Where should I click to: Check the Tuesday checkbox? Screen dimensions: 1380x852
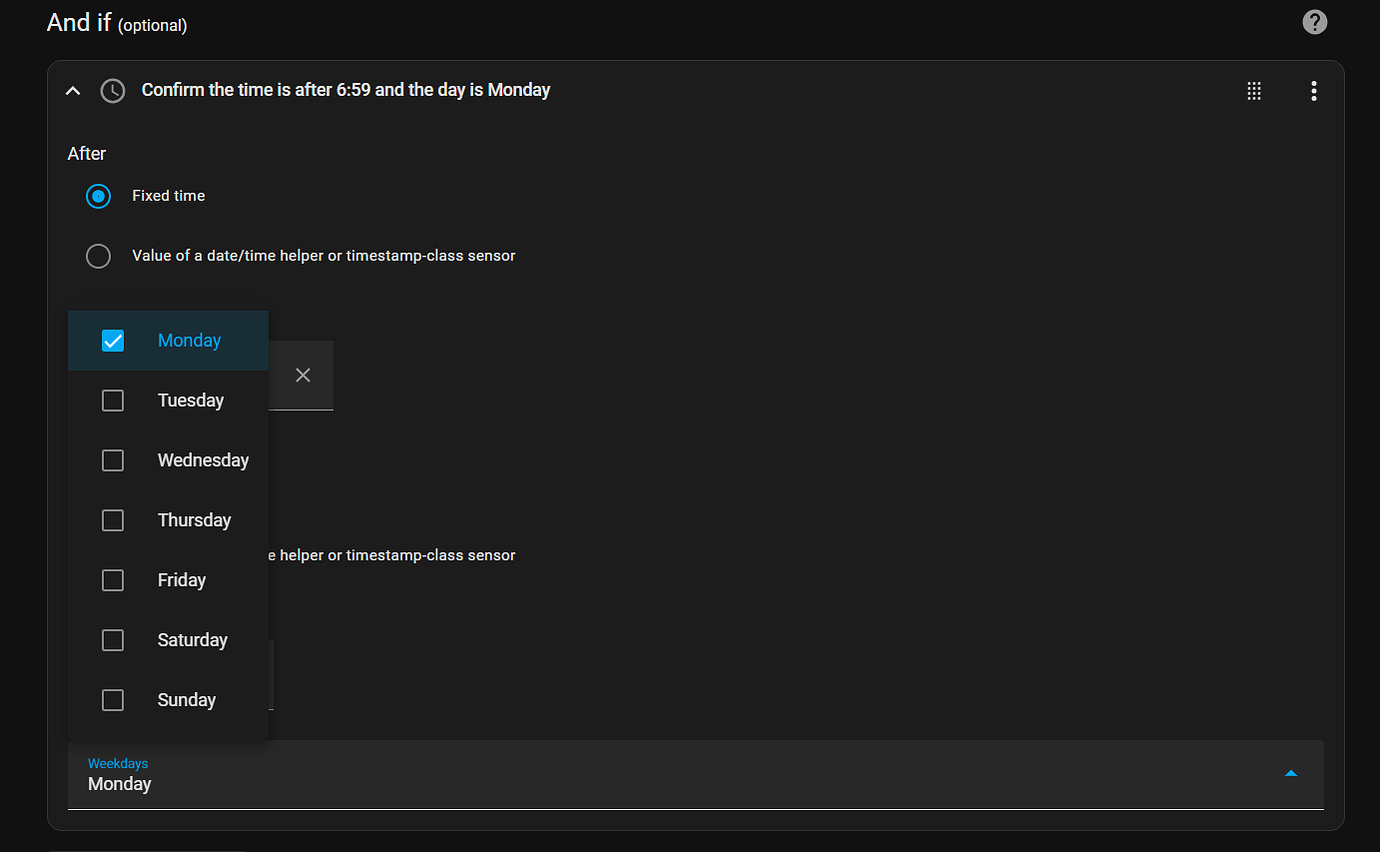pos(112,400)
